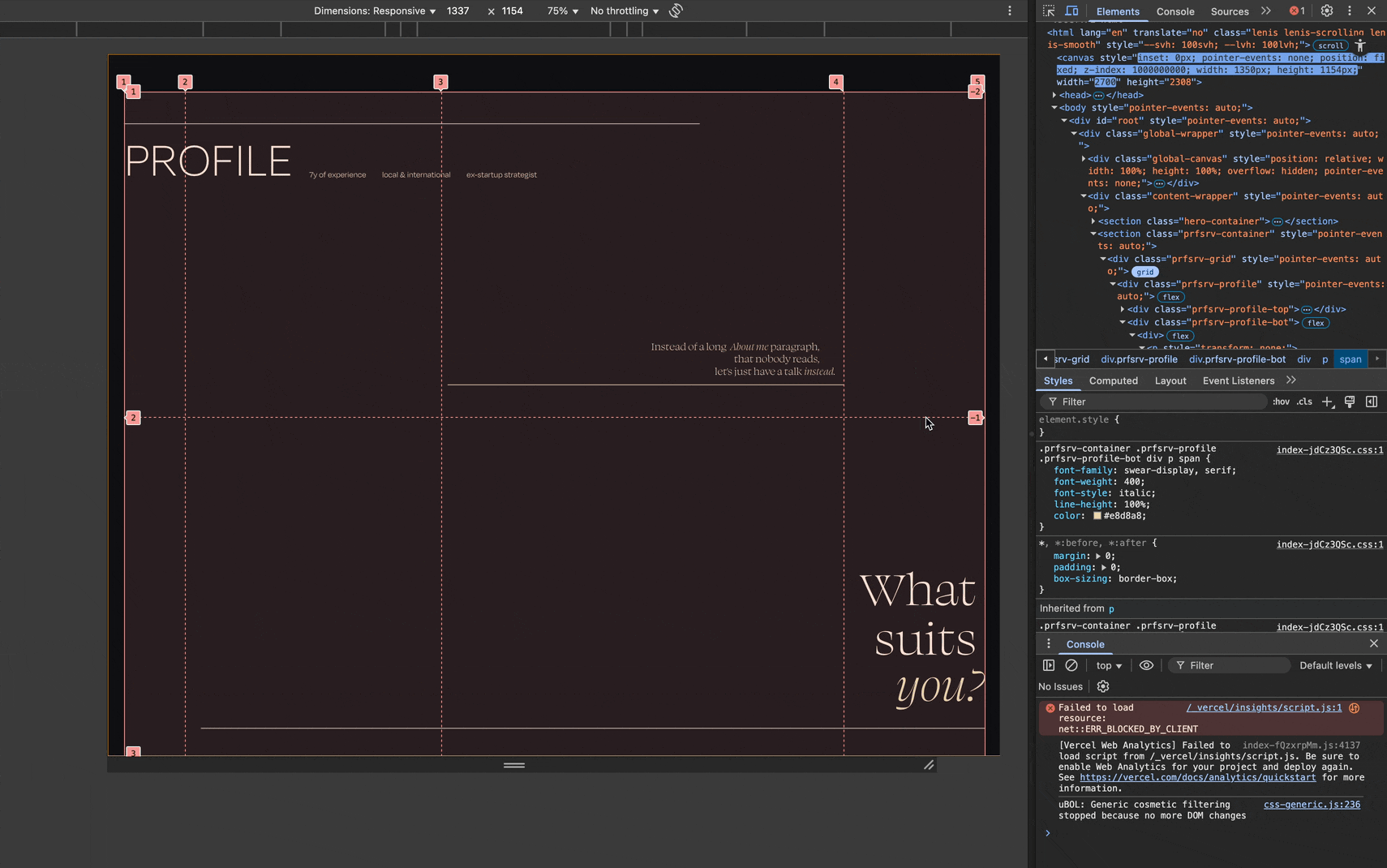Image resolution: width=1387 pixels, height=868 pixels.
Task: Open DevTools settings gear
Action: [1327, 11]
